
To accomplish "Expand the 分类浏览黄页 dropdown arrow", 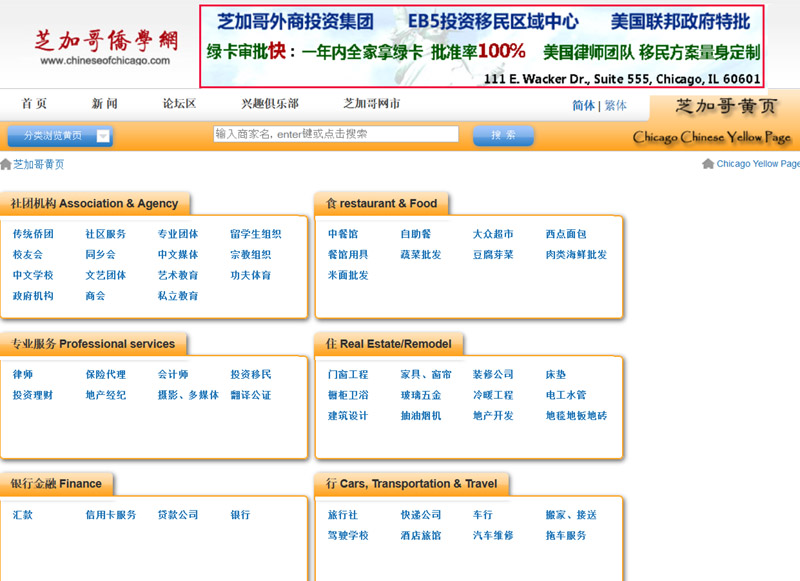I will click(x=103, y=136).
